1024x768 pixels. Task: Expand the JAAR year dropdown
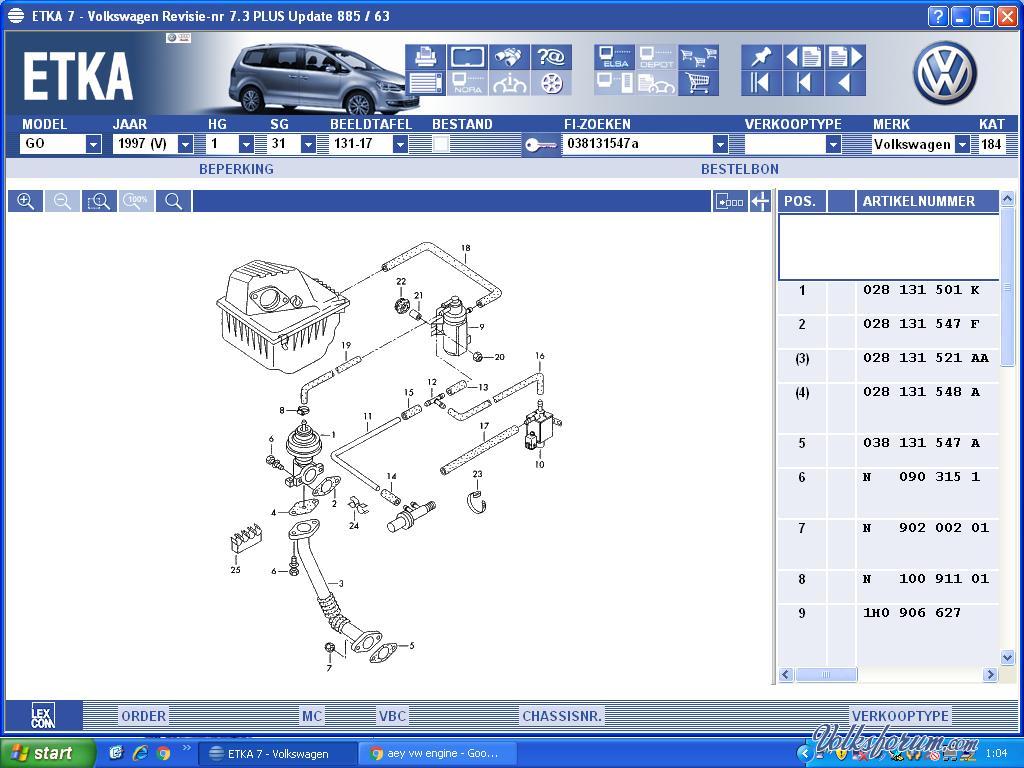pyautogui.click(x=185, y=144)
